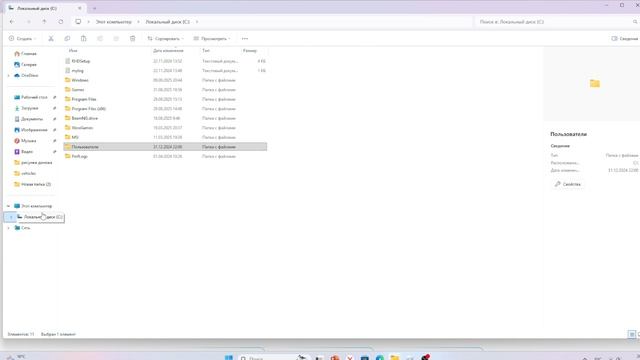Add a new tab with plus button
The width and height of the screenshot is (640, 360).
94,8
